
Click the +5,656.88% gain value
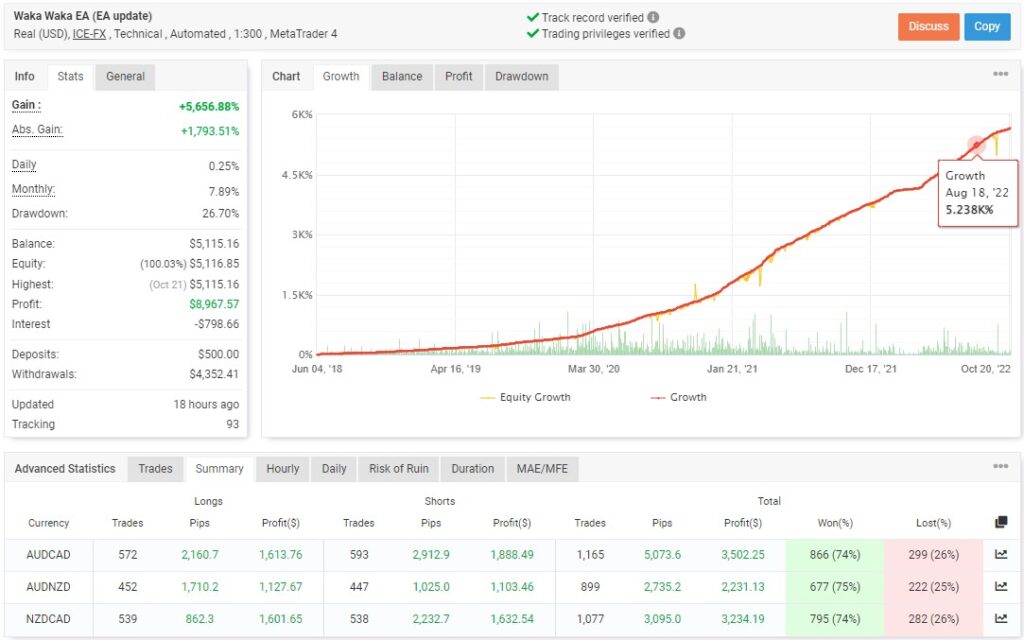pyautogui.click(x=209, y=106)
